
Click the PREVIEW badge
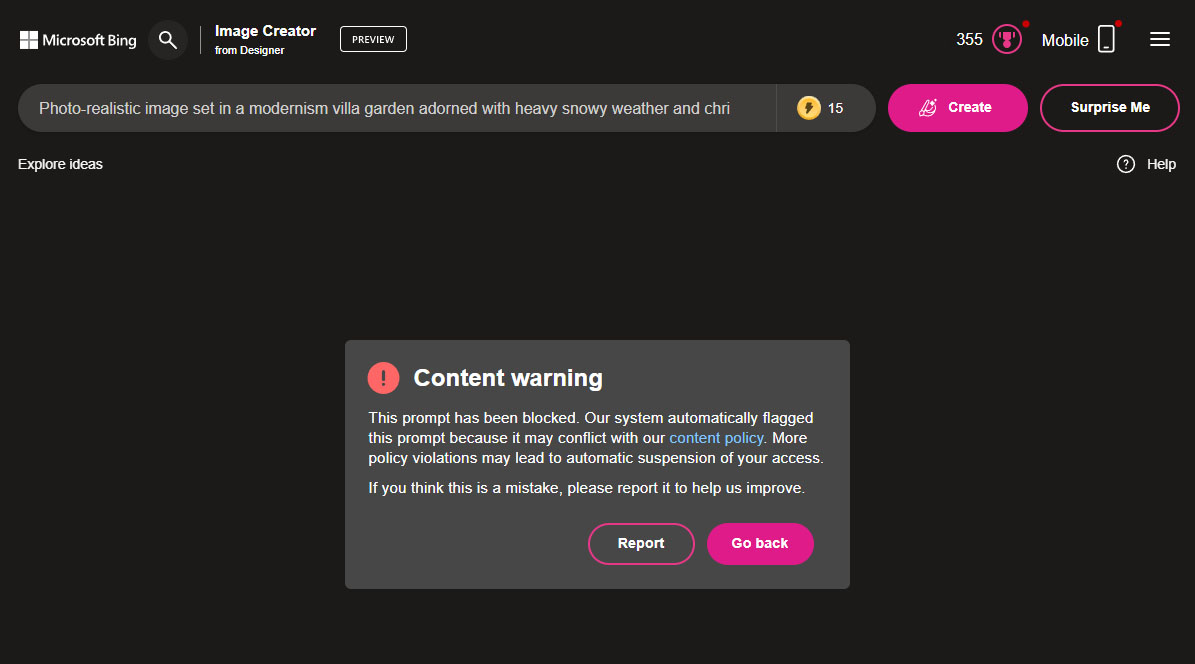pos(373,40)
